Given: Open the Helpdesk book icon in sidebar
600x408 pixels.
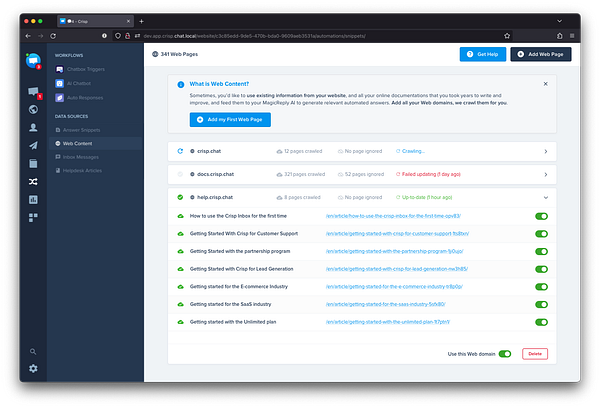Looking at the screenshot, I should click(33, 163).
